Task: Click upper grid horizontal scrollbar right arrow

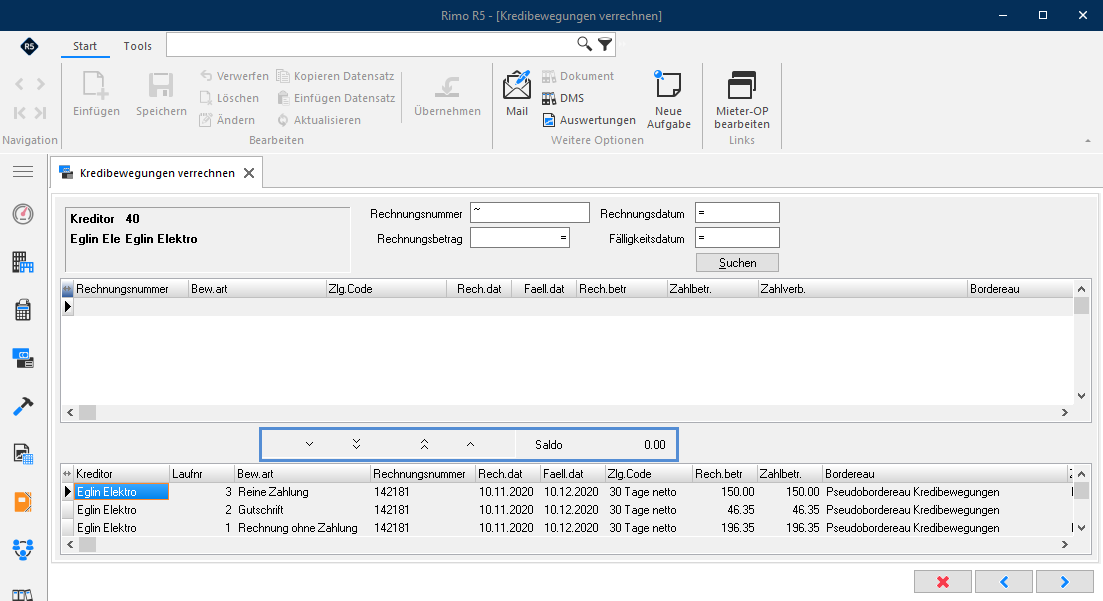Action: (x=1064, y=412)
